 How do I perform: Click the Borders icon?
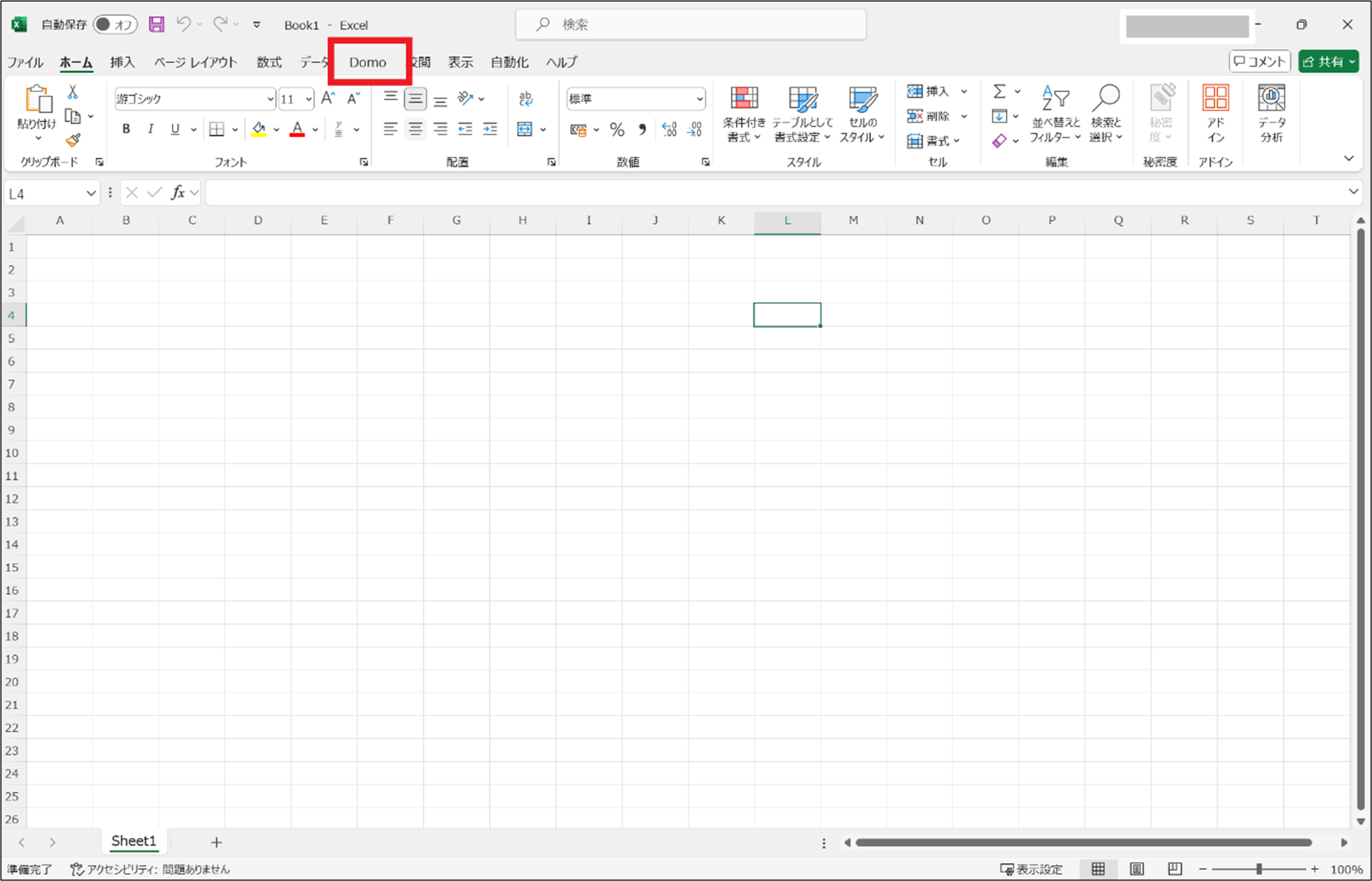coord(216,129)
